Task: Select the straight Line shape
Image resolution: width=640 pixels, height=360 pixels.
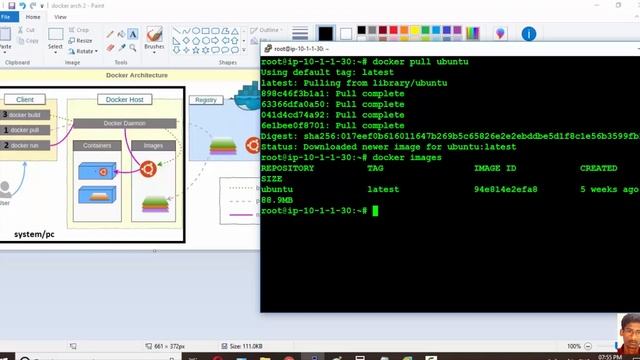Action: (177, 31)
